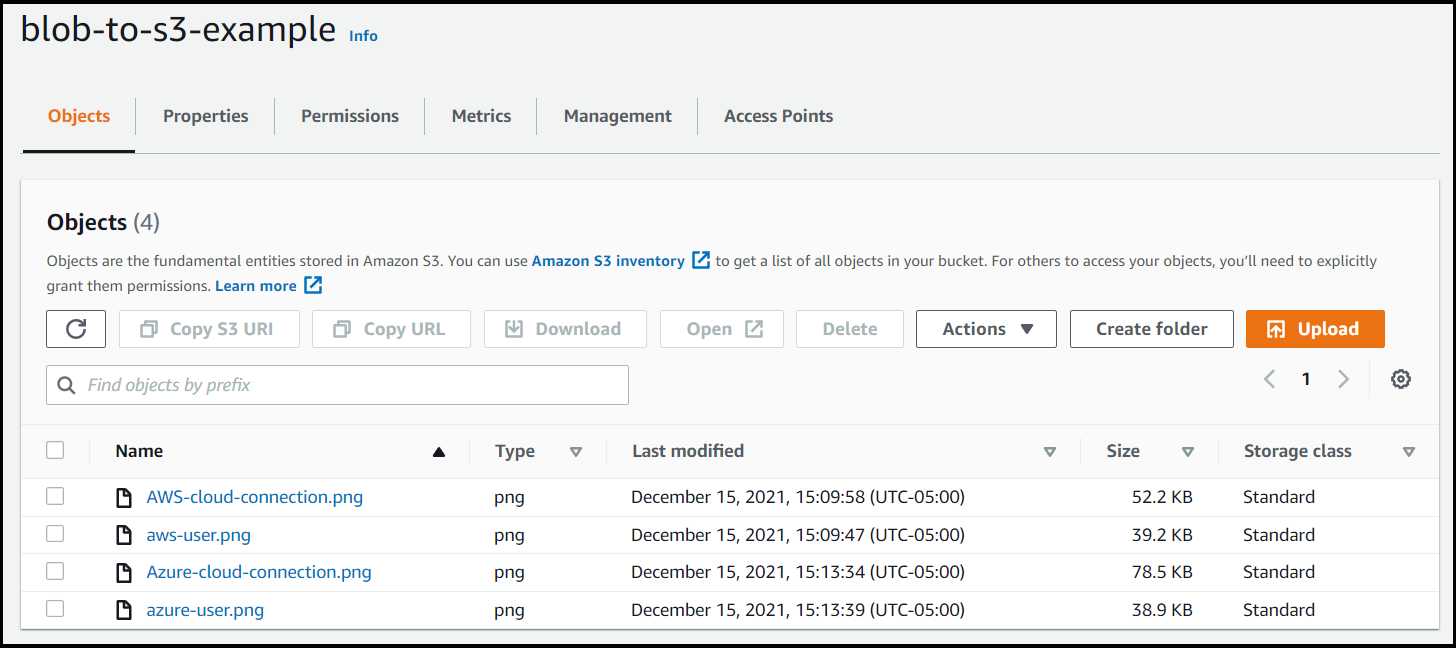This screenshot has width=1456, height=648.
Task: Open the Learn more link
Action: click(x=256, y=286)
